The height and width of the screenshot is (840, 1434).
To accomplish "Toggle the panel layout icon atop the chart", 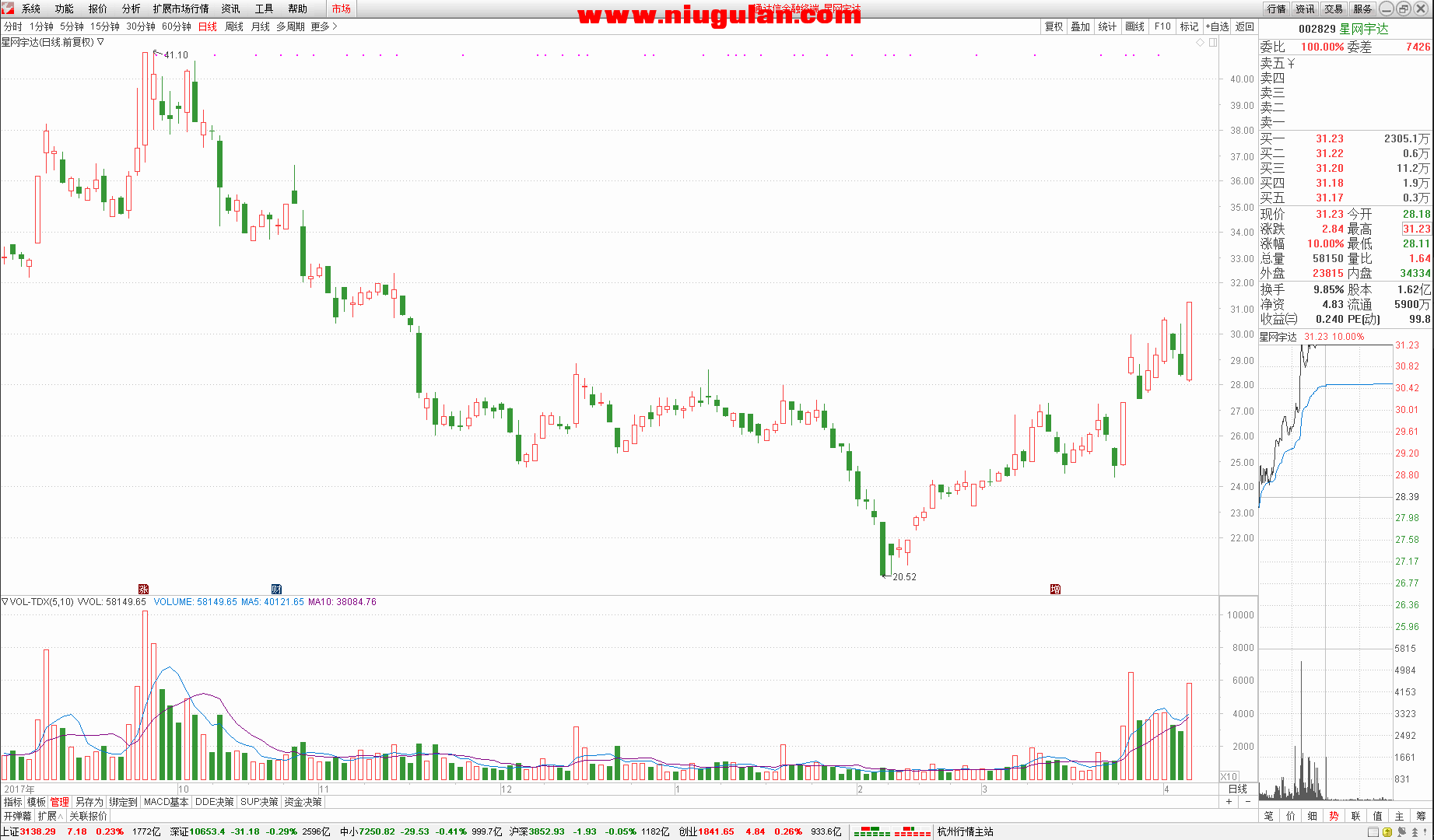I will point(1213,42).
